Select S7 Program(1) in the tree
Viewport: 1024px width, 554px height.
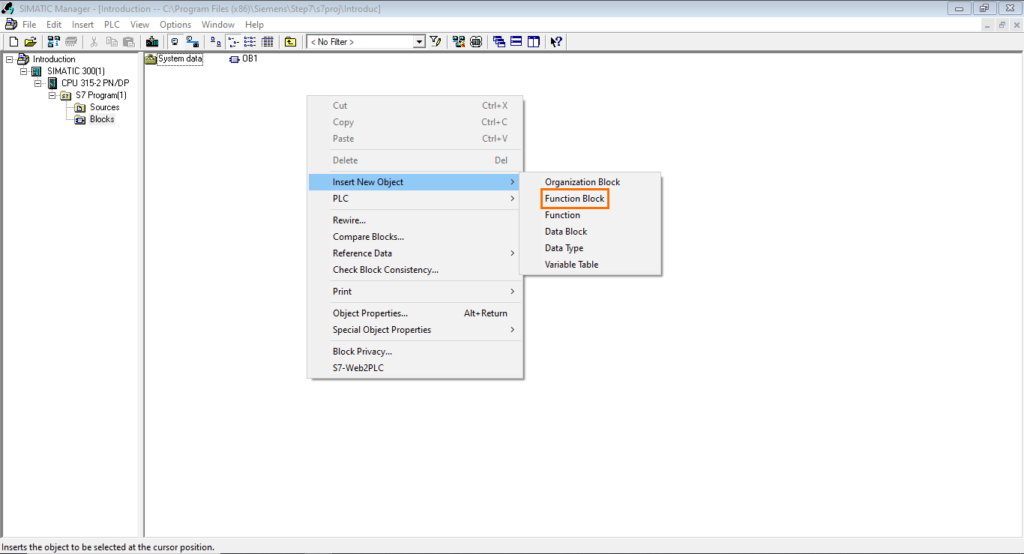[x=101, y=95]
